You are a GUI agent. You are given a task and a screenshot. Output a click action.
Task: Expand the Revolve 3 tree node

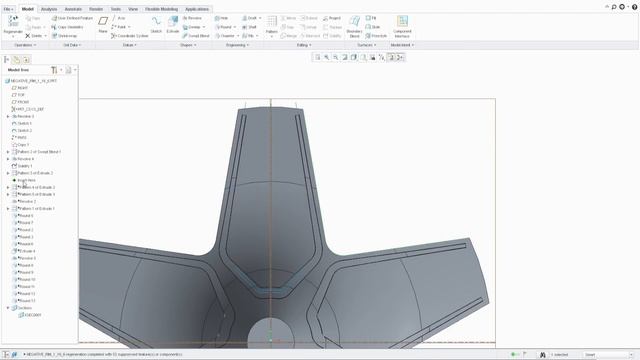(8, 116)
